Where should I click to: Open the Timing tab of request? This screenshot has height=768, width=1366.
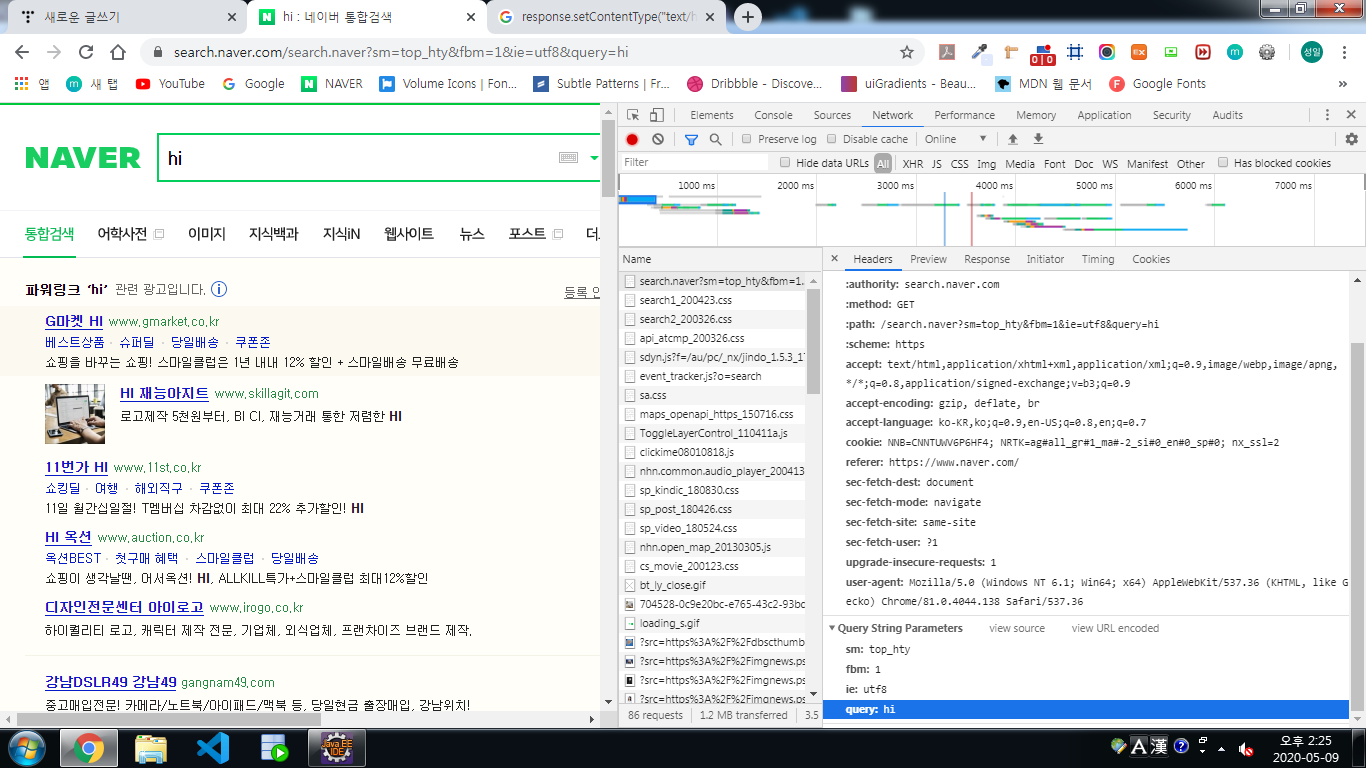click(1098, 259)
